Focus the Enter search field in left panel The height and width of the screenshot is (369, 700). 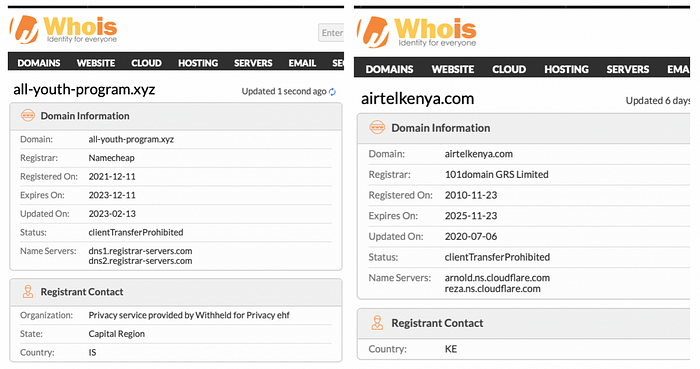331,33
